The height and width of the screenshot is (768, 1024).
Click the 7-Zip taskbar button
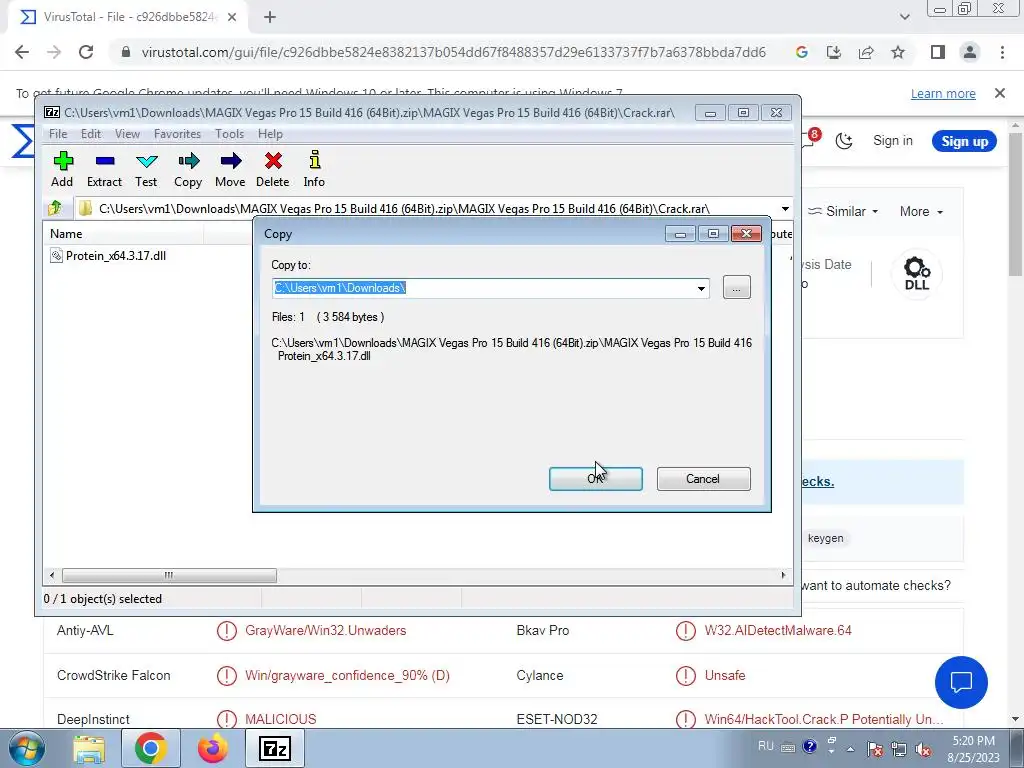[x=274, y=748]
